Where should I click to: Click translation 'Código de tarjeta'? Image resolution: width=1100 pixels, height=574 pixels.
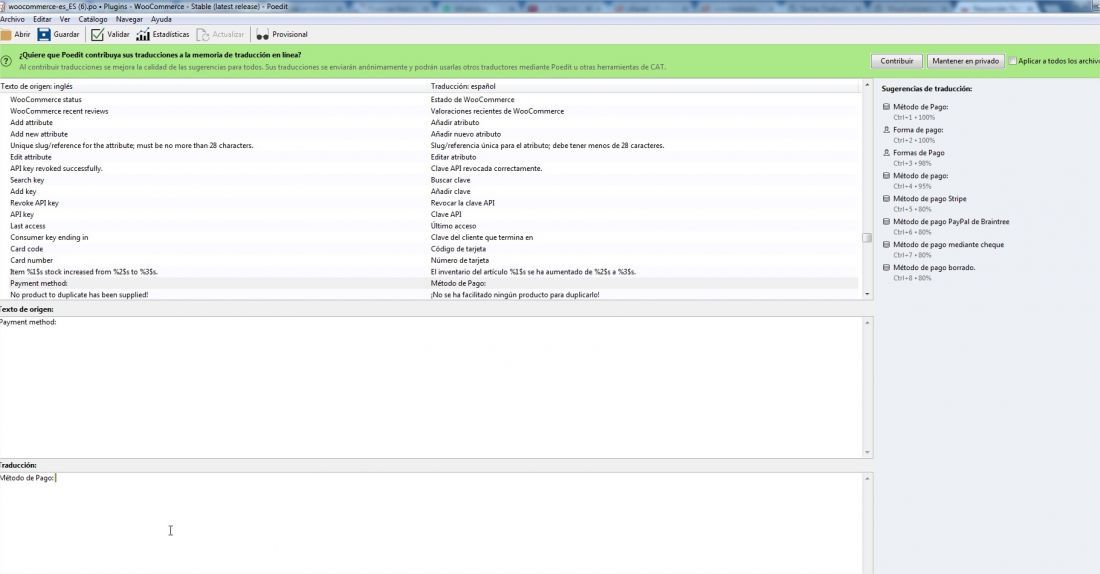tap(458, 249)
